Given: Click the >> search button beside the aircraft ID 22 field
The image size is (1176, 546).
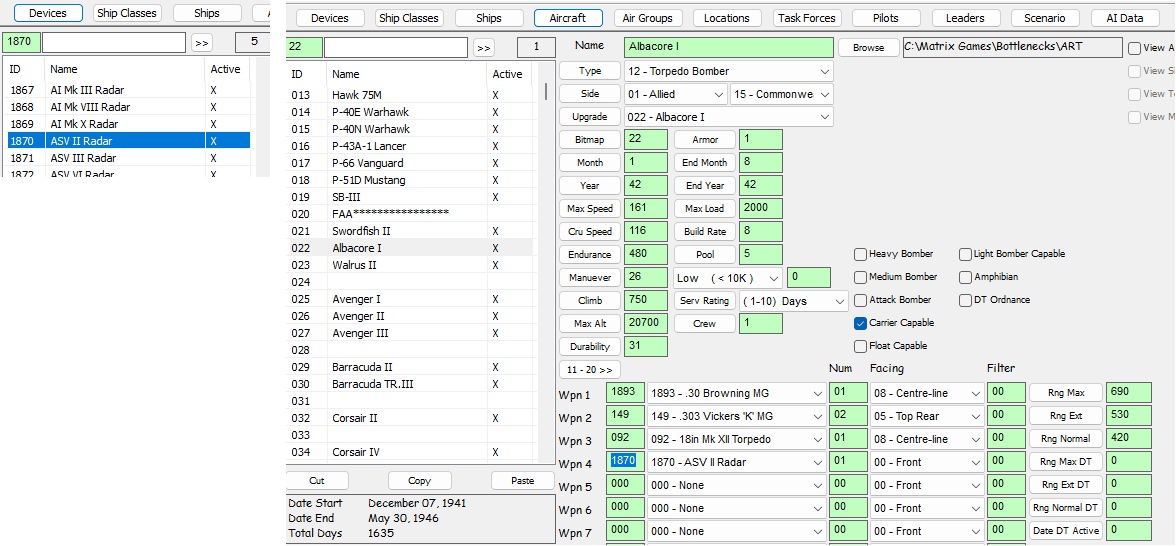Looking at the screenshot, I should pyautogui.click(x=484, y=48).
